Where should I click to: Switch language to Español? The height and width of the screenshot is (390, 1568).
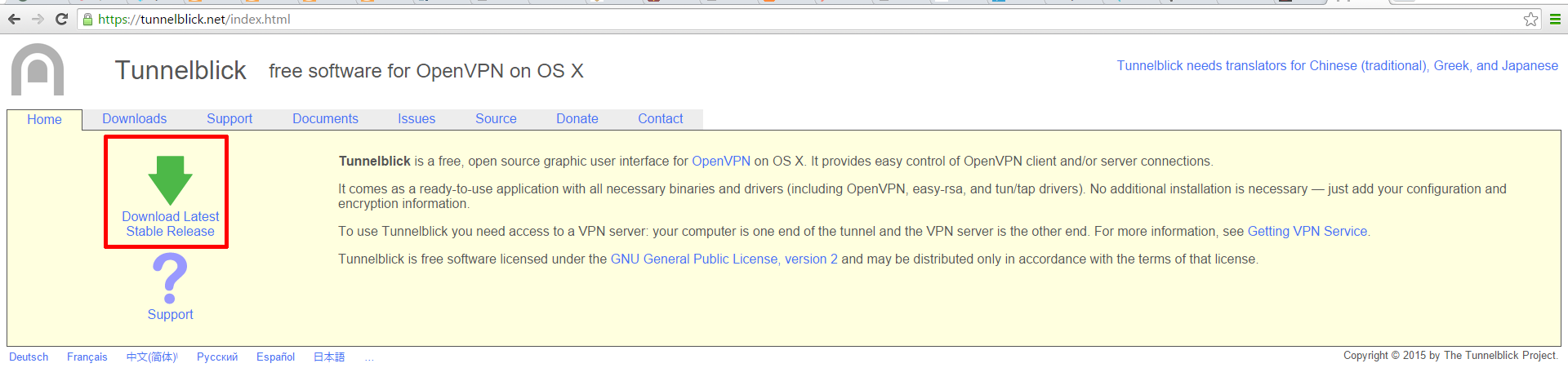click(x=275, y=357)
